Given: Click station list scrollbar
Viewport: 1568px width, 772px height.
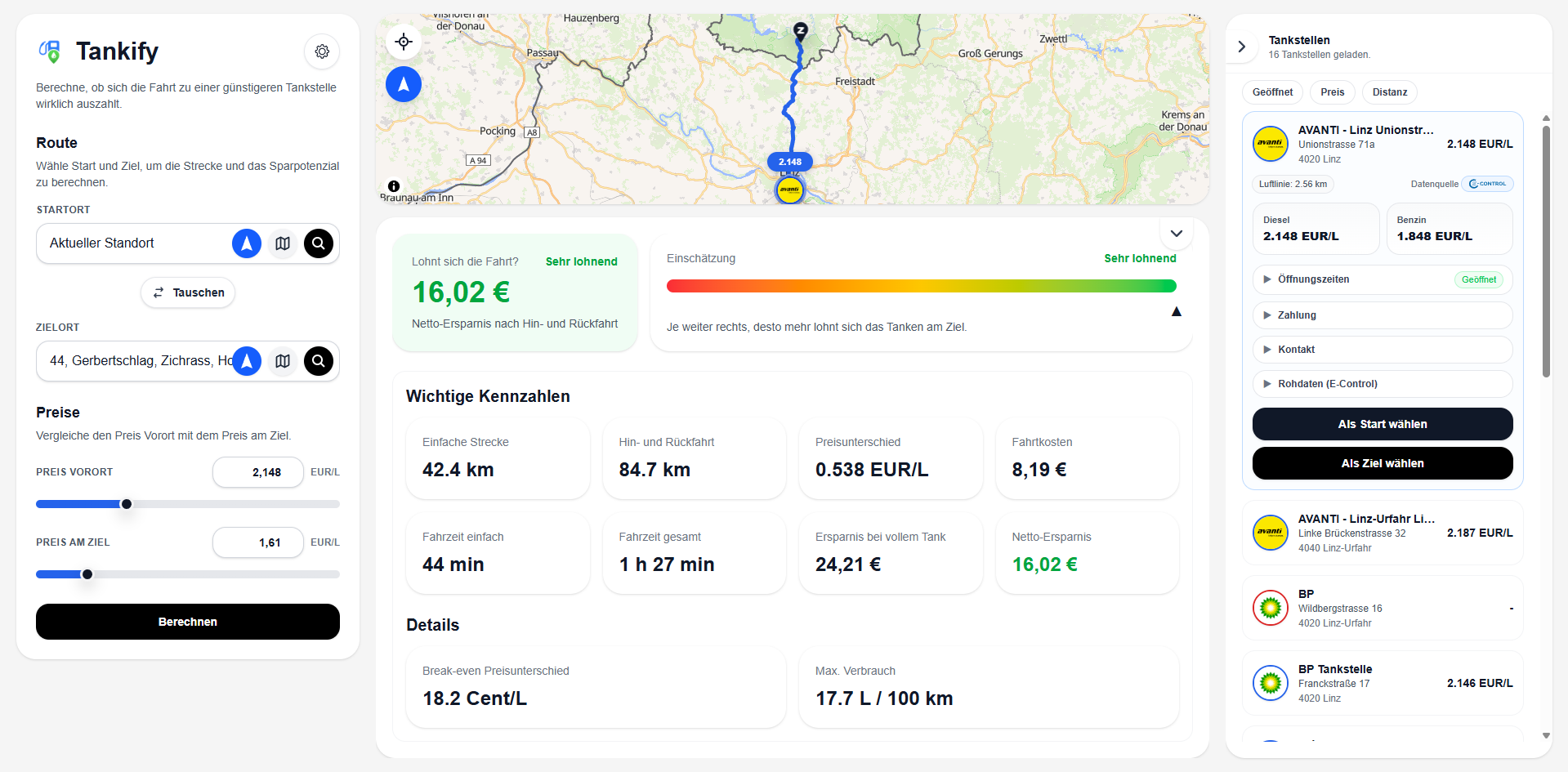Looking at the screenshot, I should pos(1546,252).
